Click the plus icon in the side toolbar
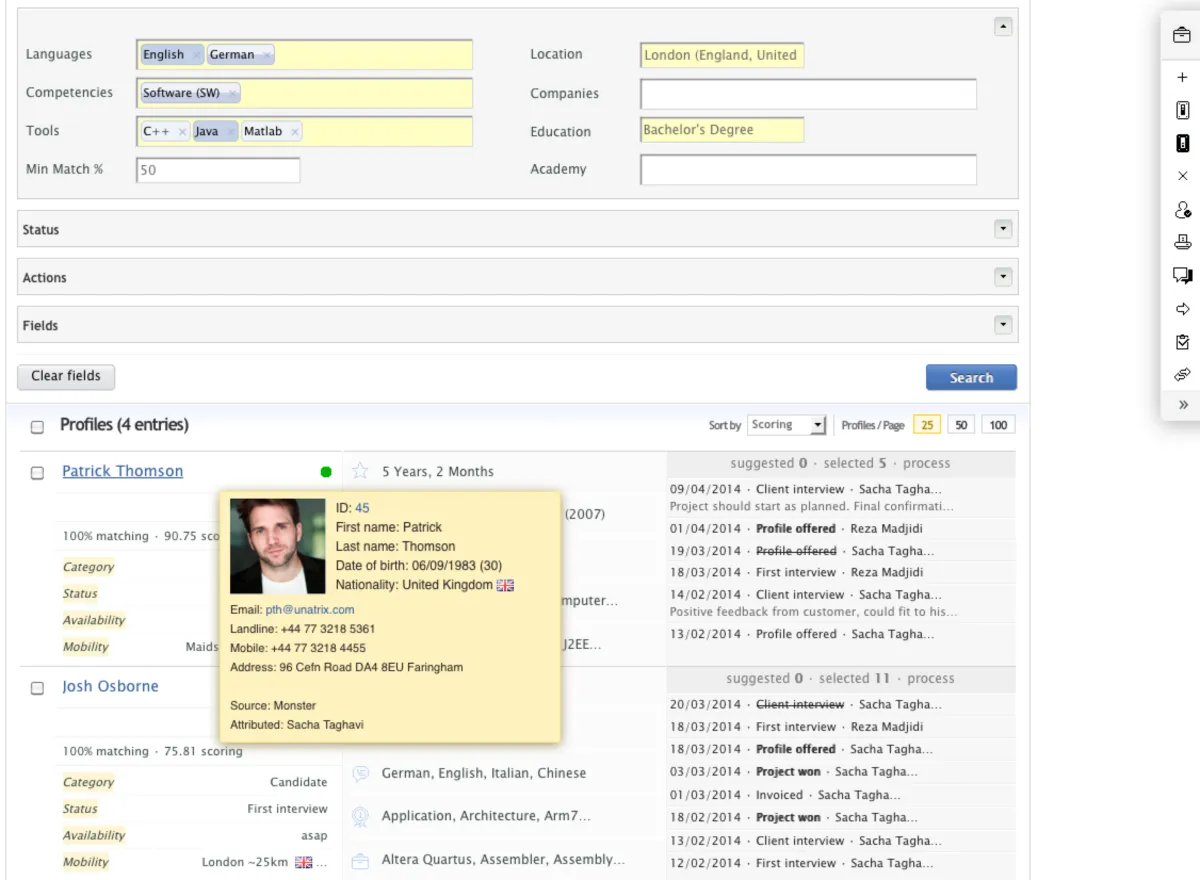The width and height of the screenshot is (1200, 880). click(1182, 77)
